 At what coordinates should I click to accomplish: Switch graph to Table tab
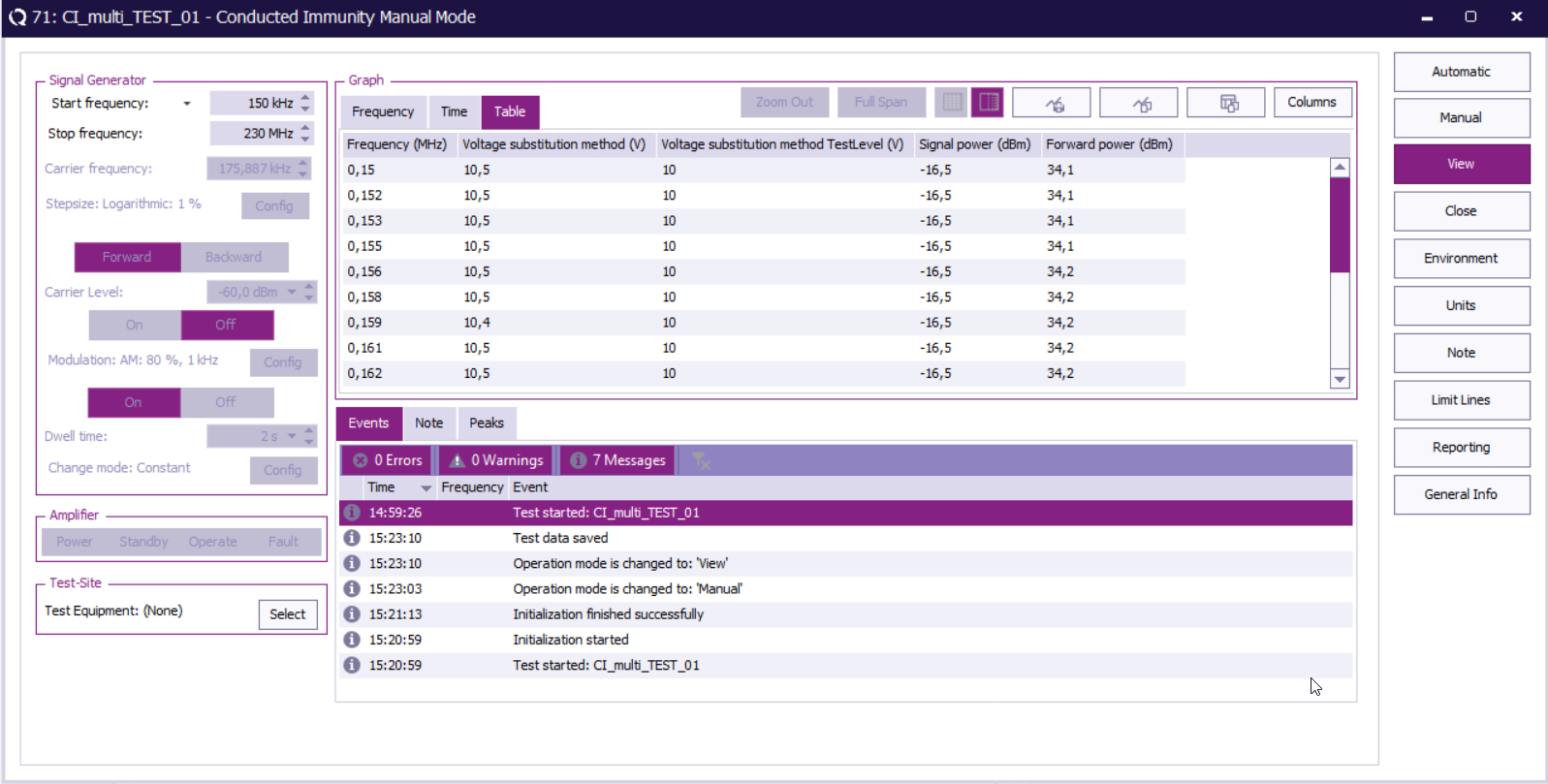pos(510,111)
